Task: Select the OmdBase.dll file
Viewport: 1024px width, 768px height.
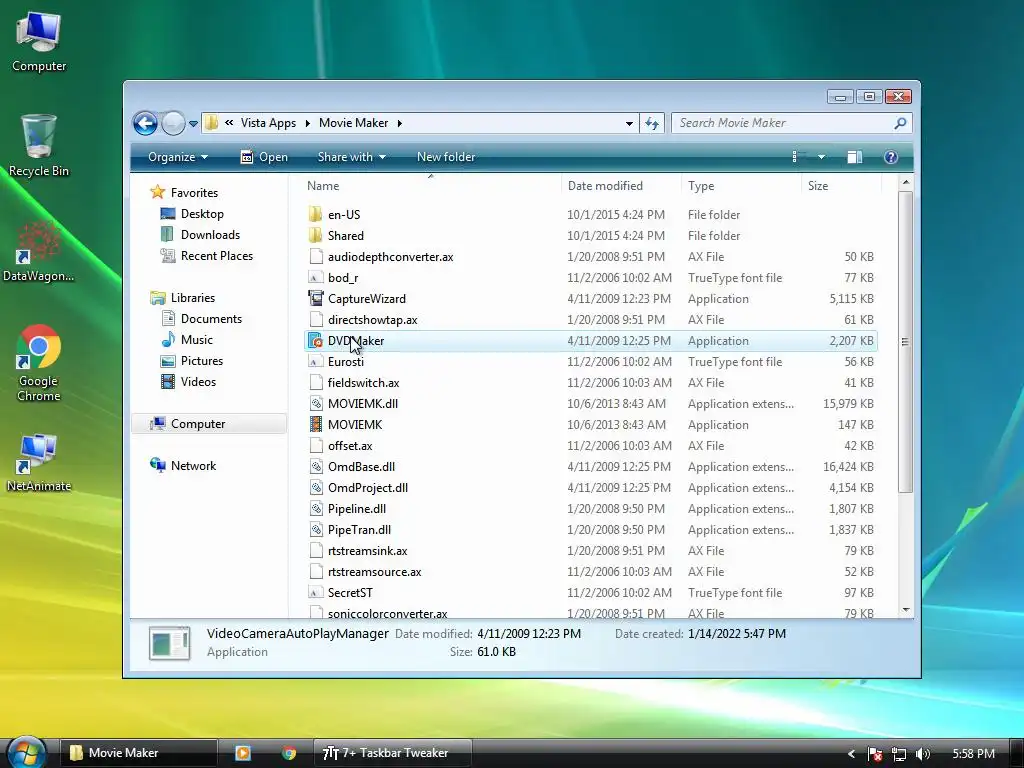Action: [x=590, y=467]
